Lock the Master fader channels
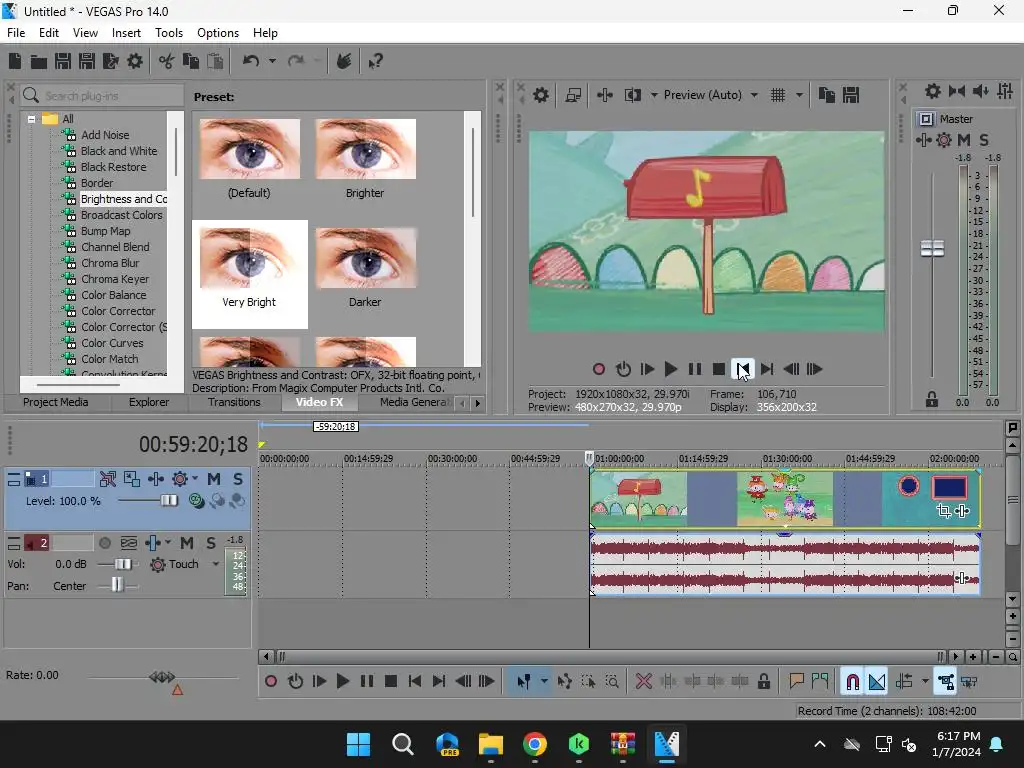 tap(932, 400)
